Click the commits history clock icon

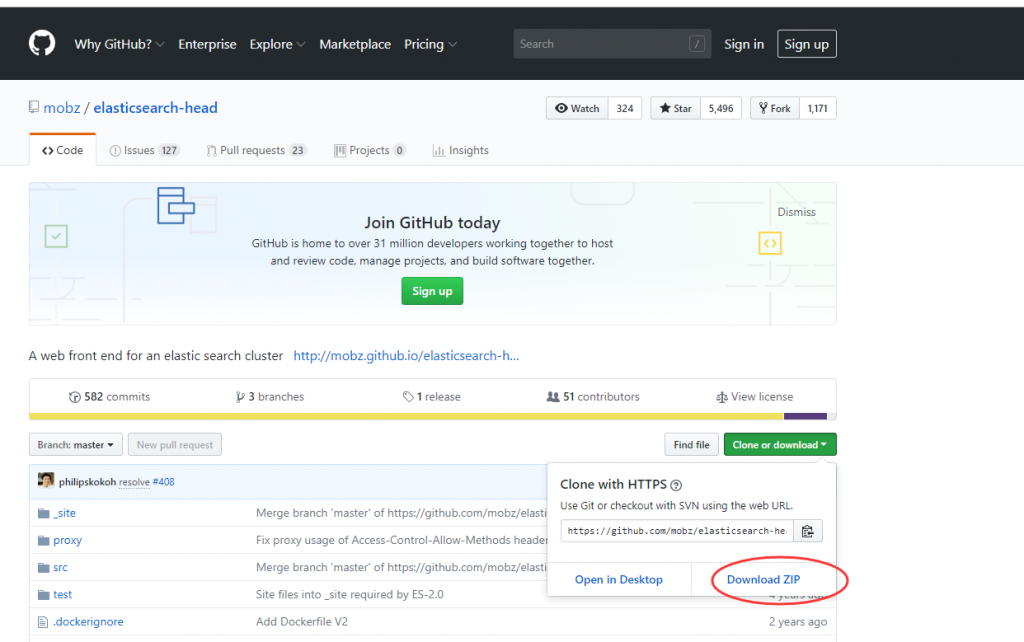74,397
